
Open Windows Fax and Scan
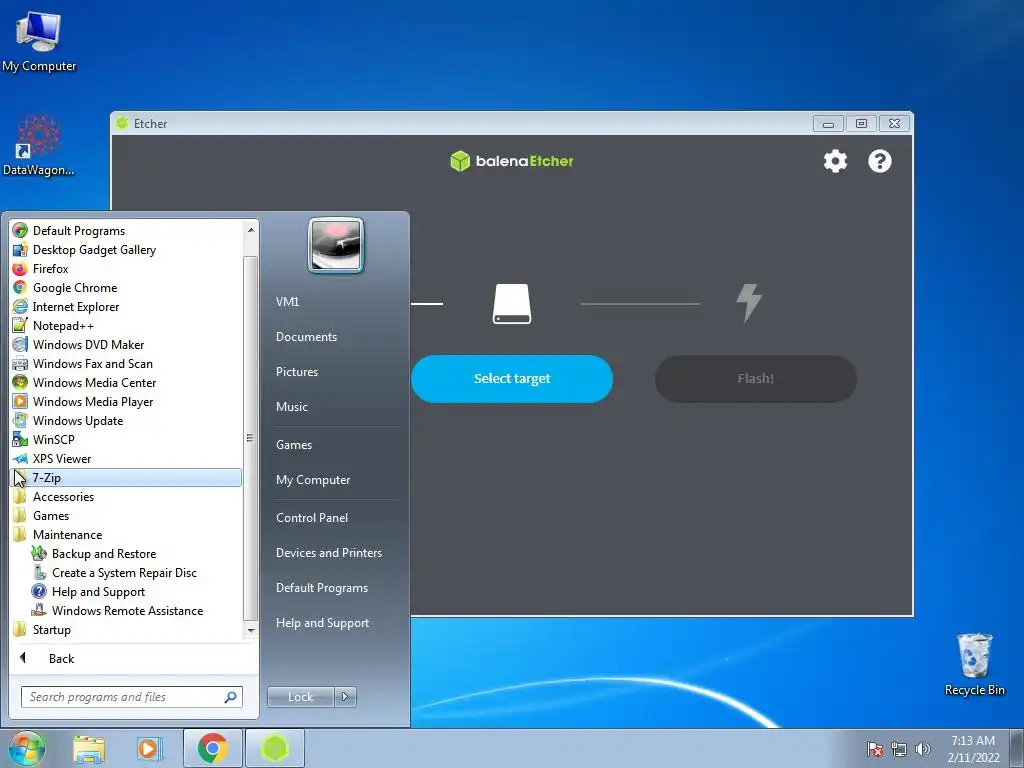tap(127, 363)
